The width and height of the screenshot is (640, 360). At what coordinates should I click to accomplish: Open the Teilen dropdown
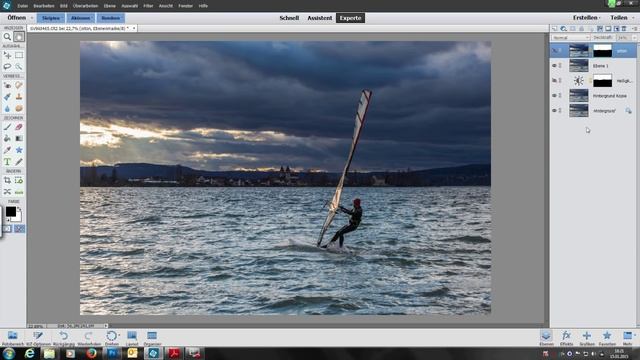[x=622, y=18]
